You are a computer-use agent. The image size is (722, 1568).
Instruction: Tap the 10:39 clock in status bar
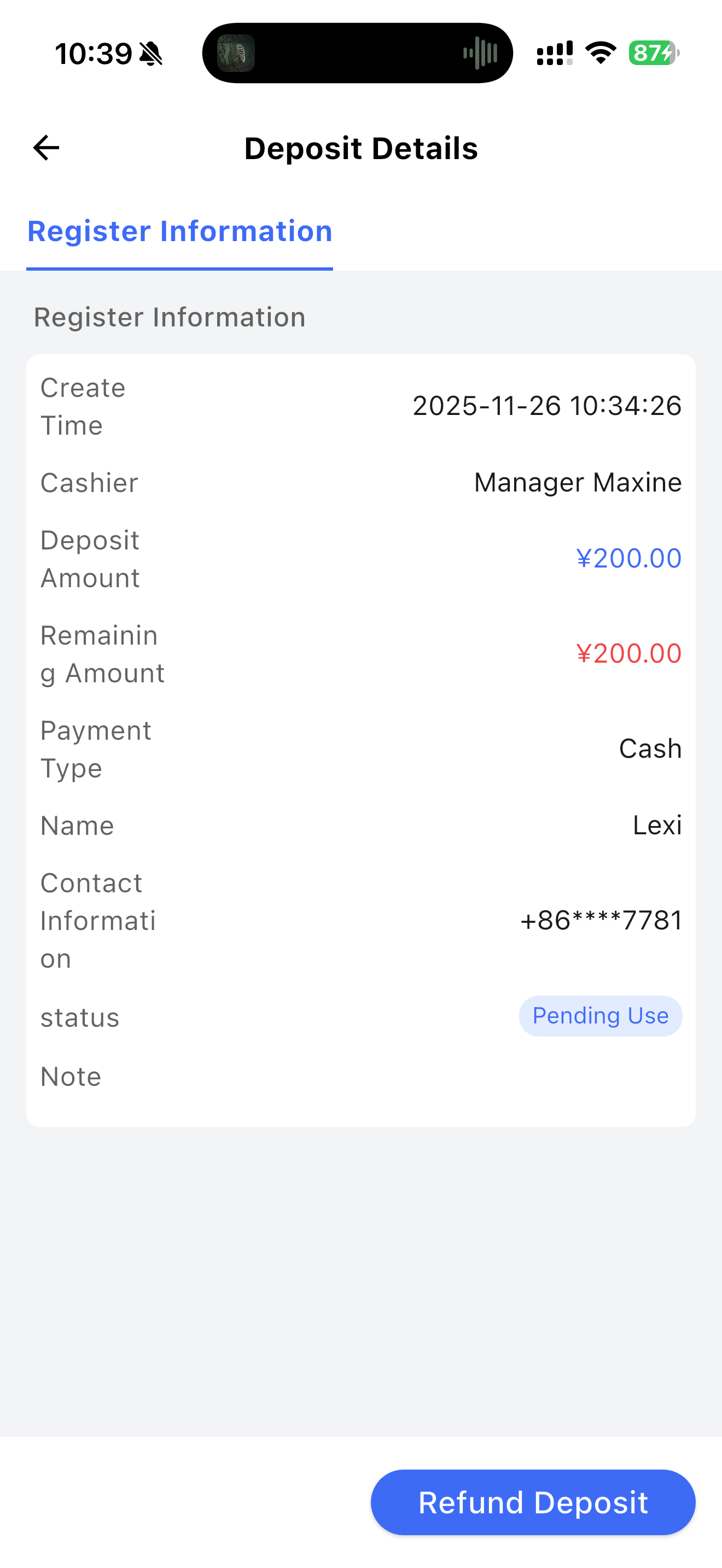click(x=94, y=54)
